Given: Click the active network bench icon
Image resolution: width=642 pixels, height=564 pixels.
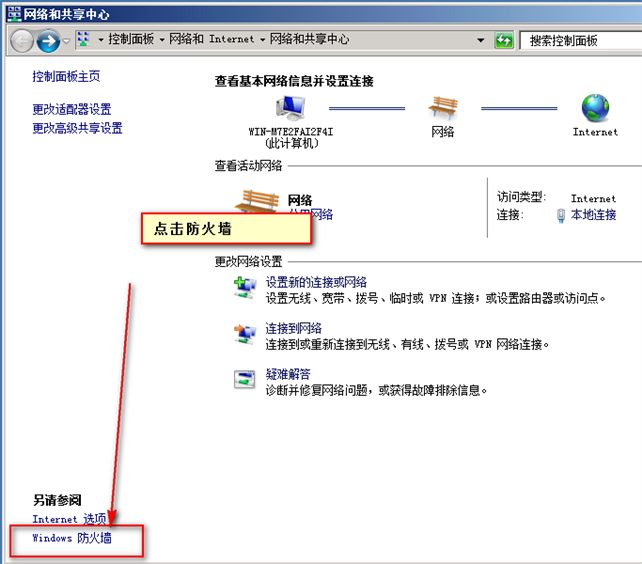Looking at the screenshot, I should (x=257, y=201).
